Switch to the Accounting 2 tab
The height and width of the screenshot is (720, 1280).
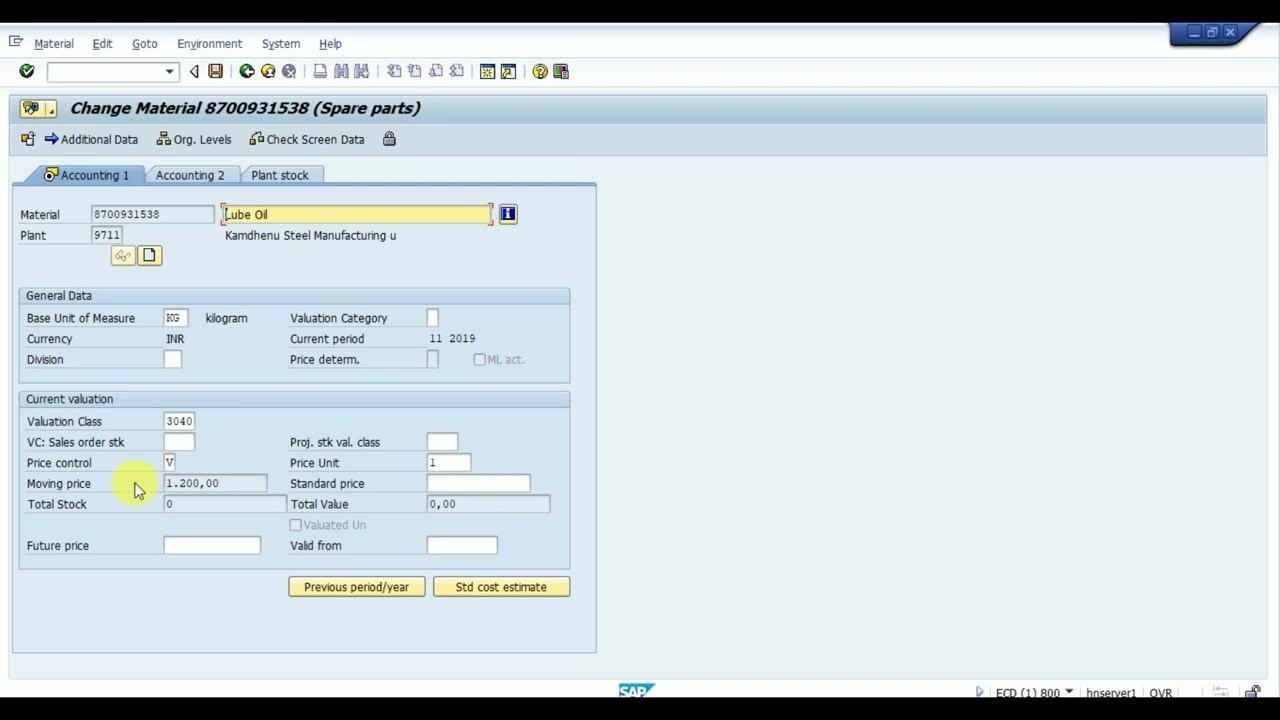pos(190,175)
